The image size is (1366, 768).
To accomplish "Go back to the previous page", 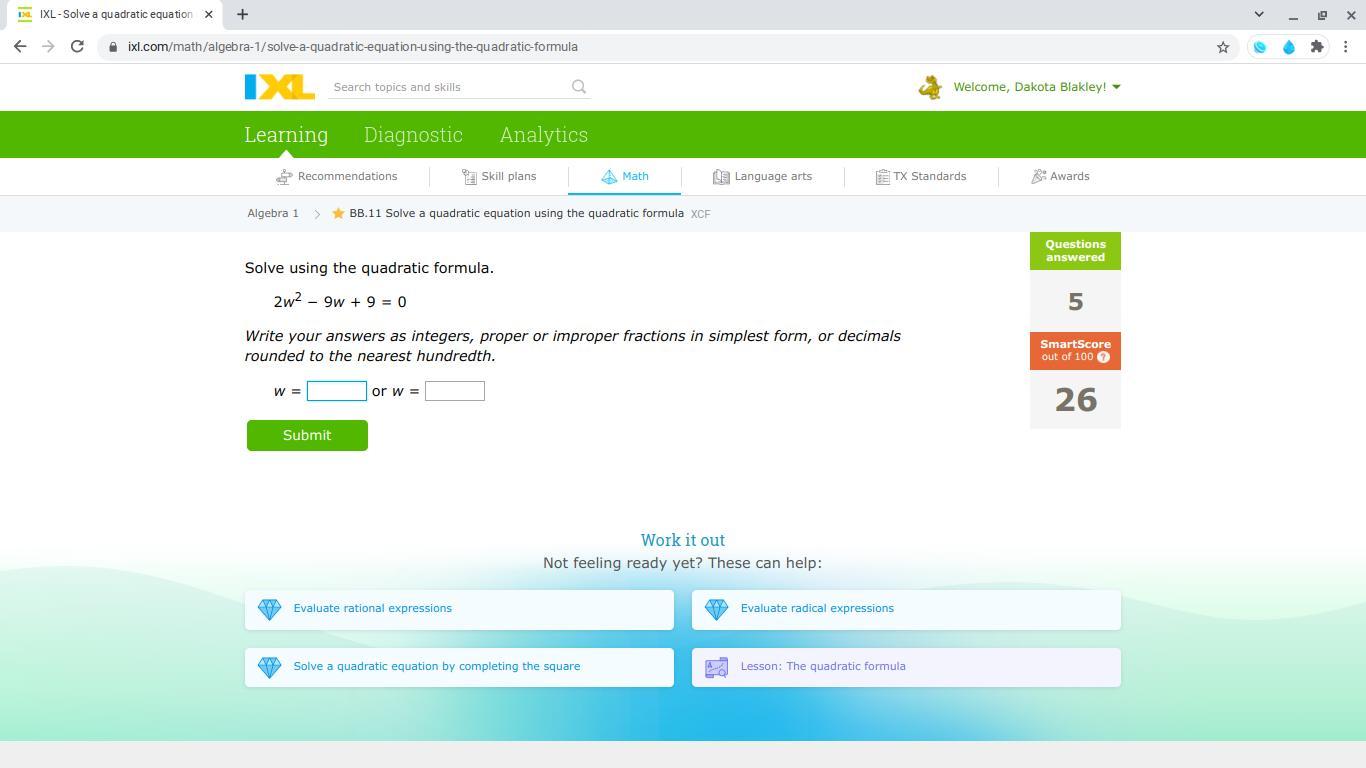I will pyautogui.click(x=20, y=47).
